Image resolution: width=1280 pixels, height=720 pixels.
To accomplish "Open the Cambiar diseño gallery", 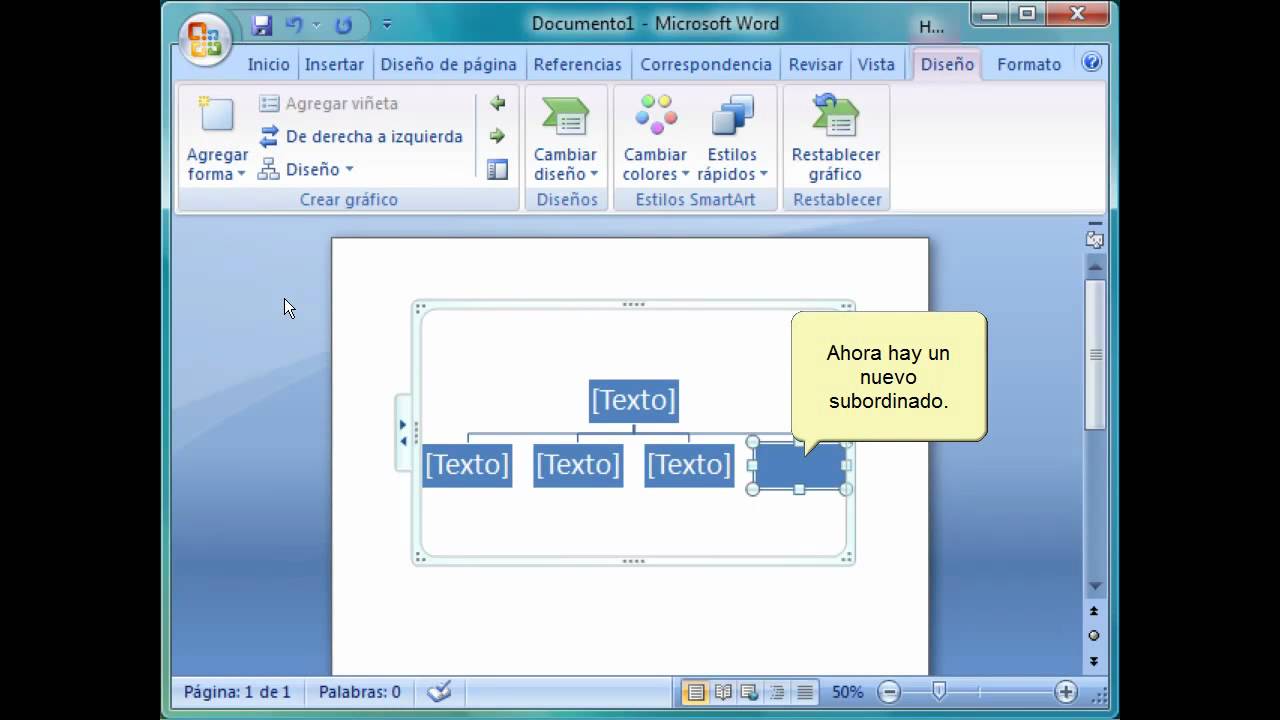I will (x=565, y=138).
